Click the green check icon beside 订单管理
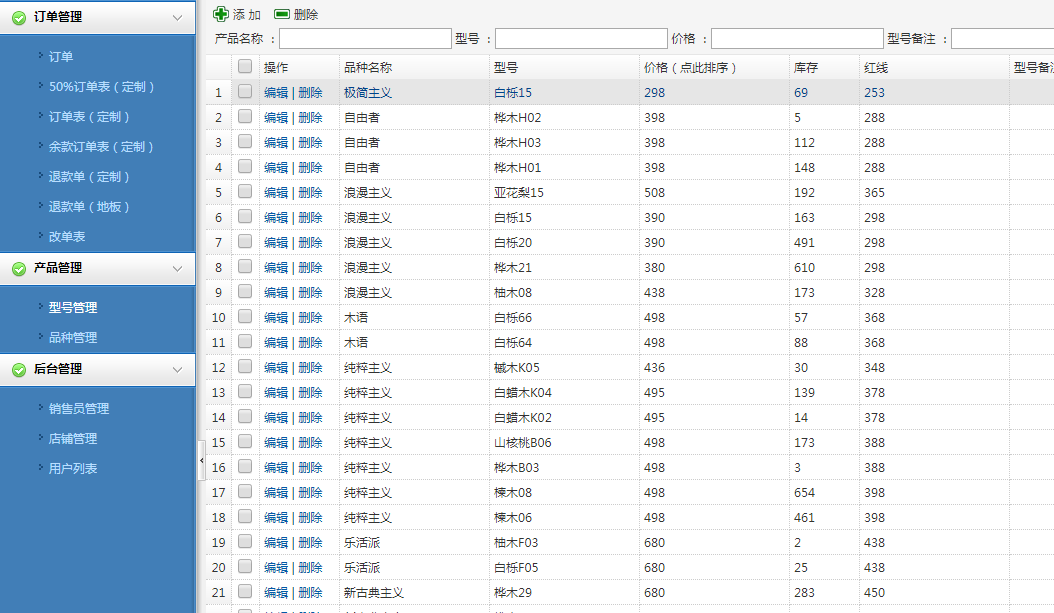The image size is (1054, 613). (18, 17)
